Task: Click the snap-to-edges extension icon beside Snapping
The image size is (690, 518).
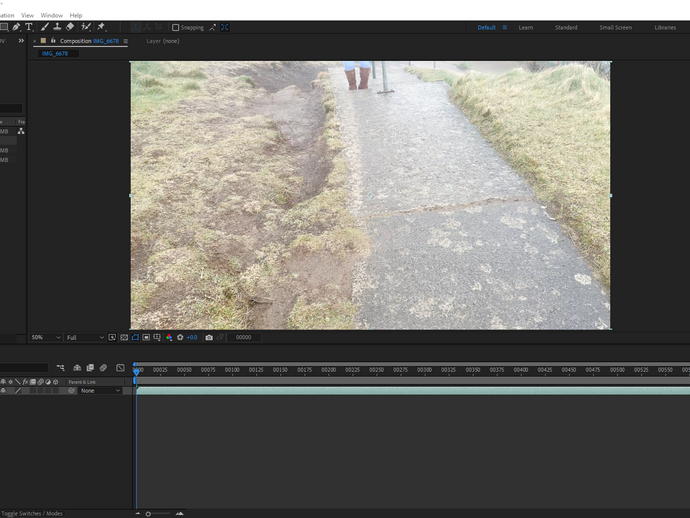Action: tap(213, 27)
